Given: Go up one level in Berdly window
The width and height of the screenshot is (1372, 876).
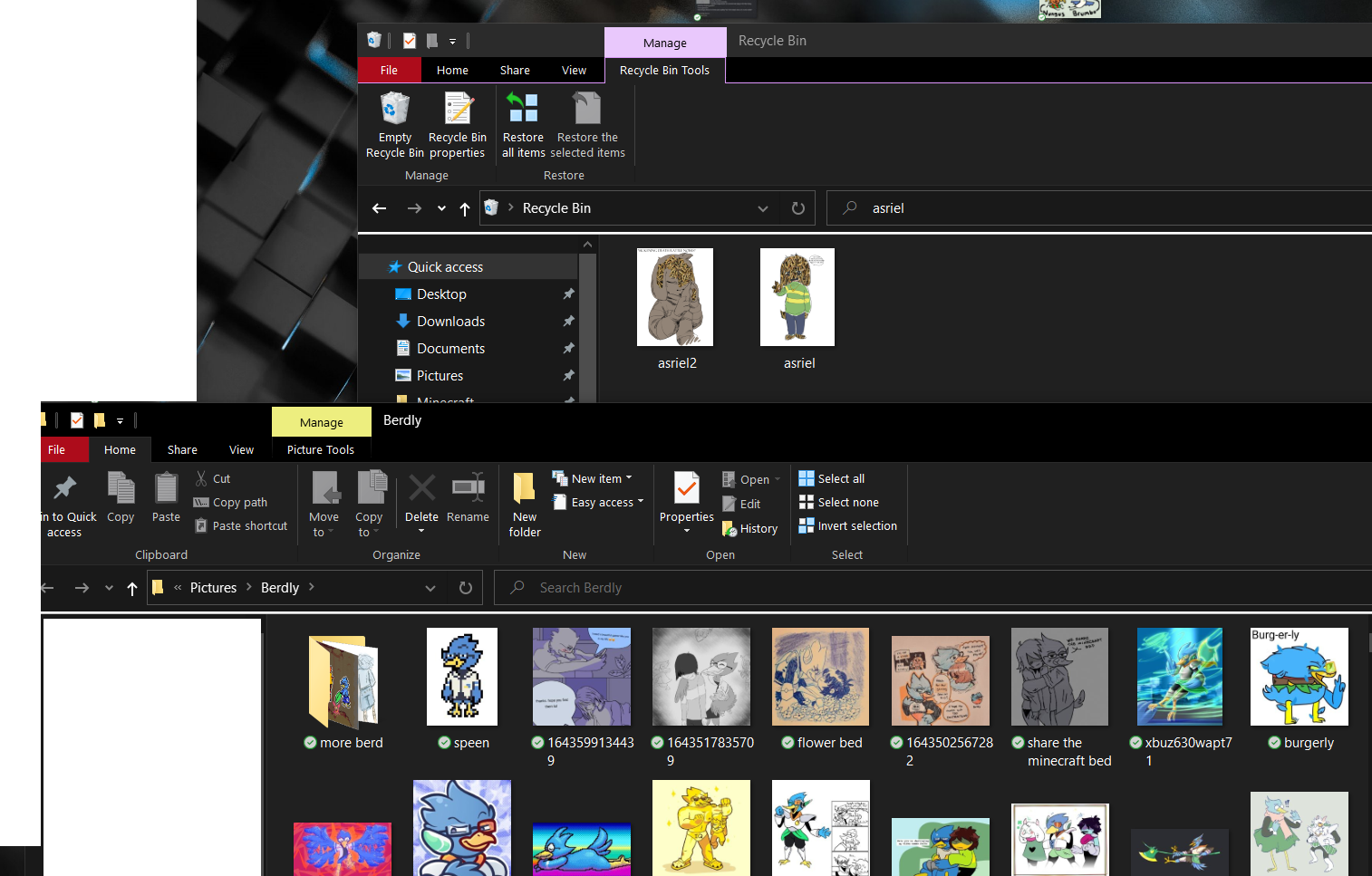Looking at the screenshot, I should pyautogui.click(x=132, y=588).
